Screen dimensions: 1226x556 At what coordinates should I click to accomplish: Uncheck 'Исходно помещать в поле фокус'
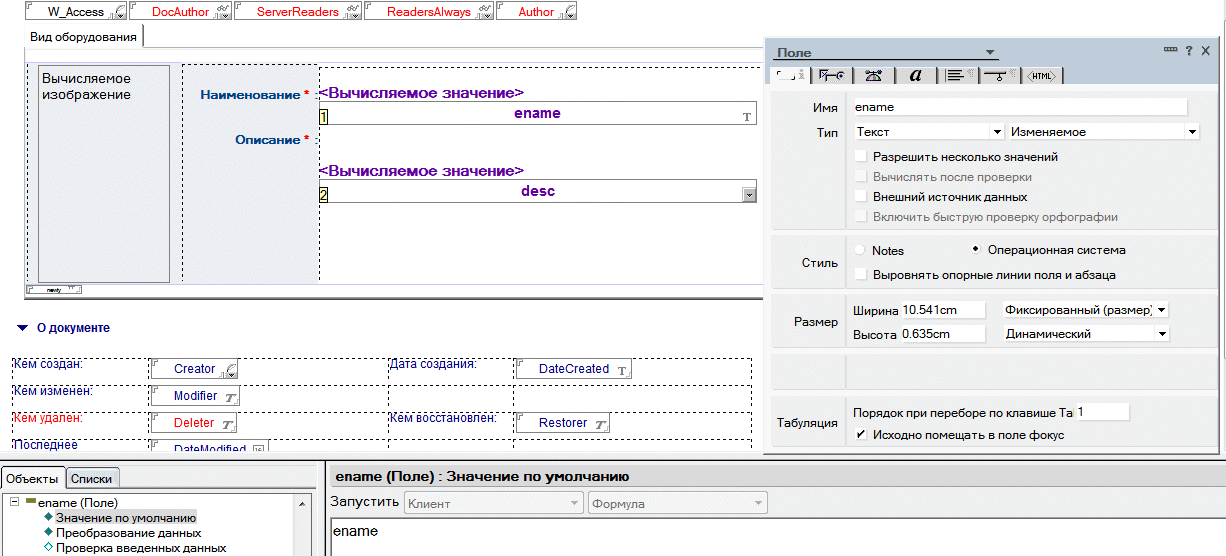[861, 435]
